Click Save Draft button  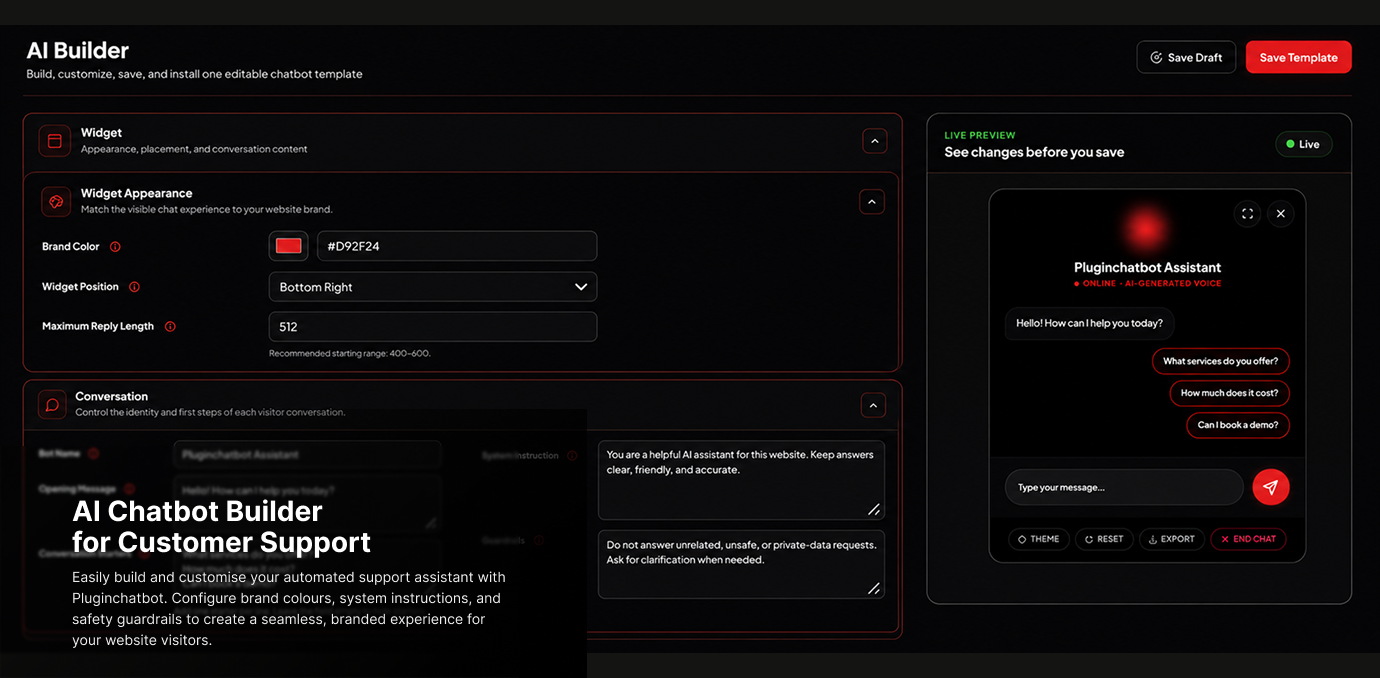click(1186, 57)
